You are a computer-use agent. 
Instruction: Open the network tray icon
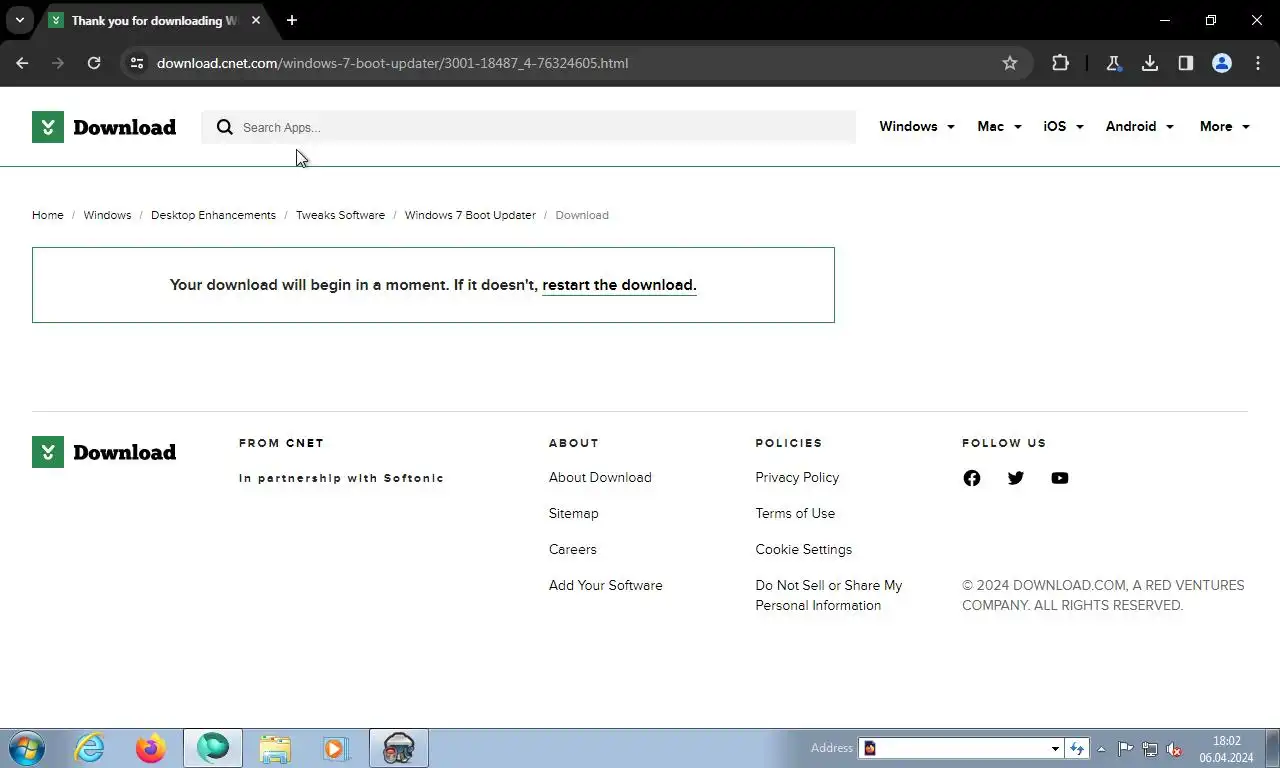pyautogui.click(x=1150, y=748)
